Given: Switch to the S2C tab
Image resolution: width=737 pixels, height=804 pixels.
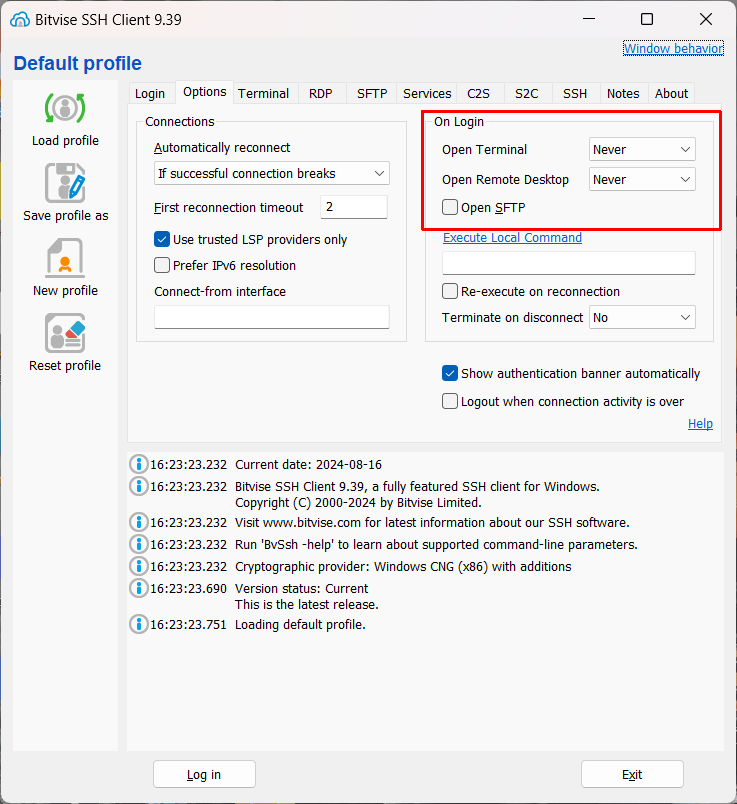Looking at the screenshot, I should coord(527,93).
